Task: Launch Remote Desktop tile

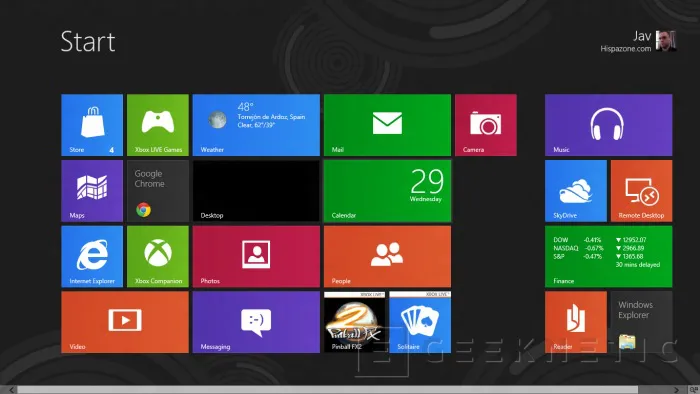Action: pos(642,191)
